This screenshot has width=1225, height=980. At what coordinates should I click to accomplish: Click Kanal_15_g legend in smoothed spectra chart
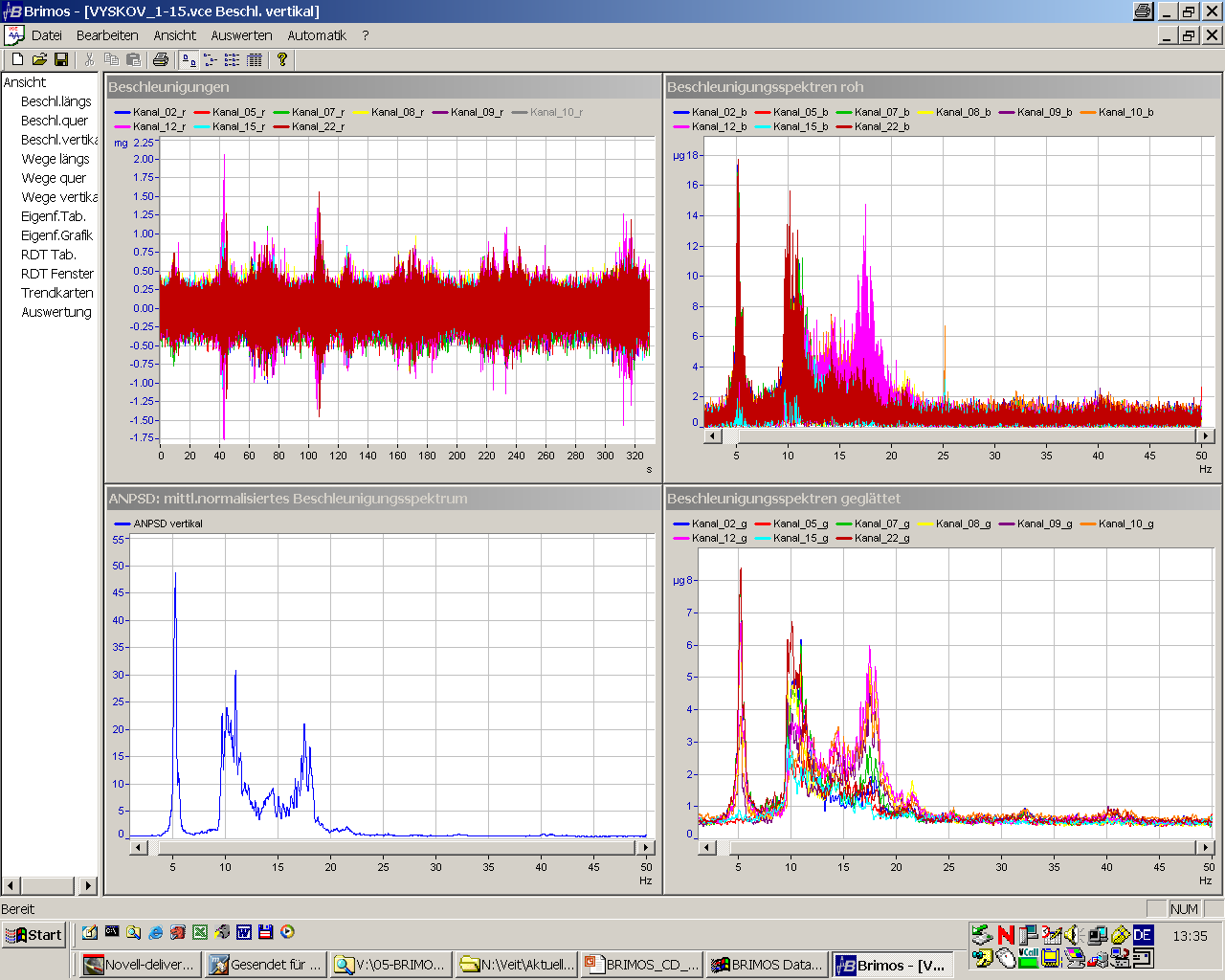point(791,538)
